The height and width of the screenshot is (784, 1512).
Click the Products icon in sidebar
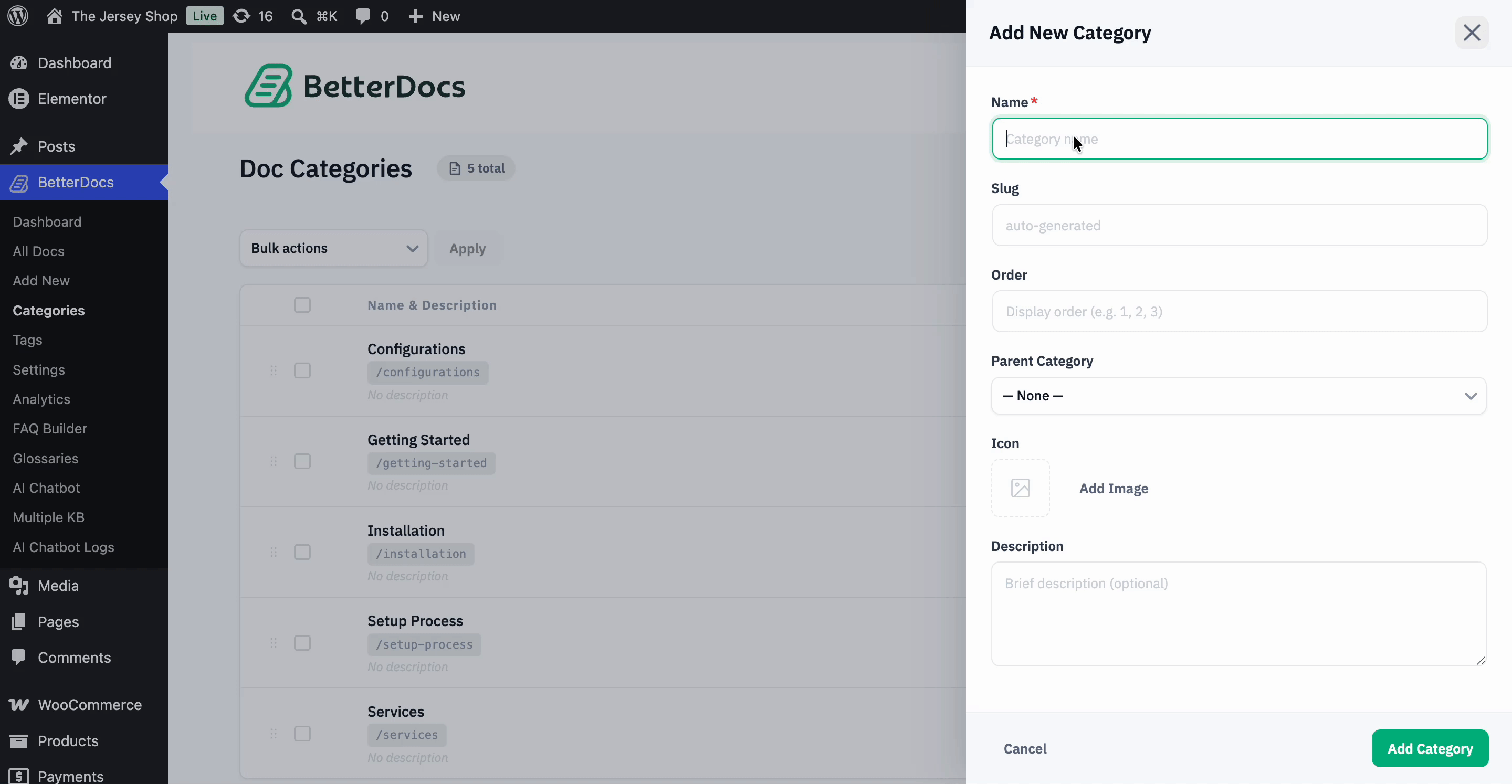pos(19,741)
